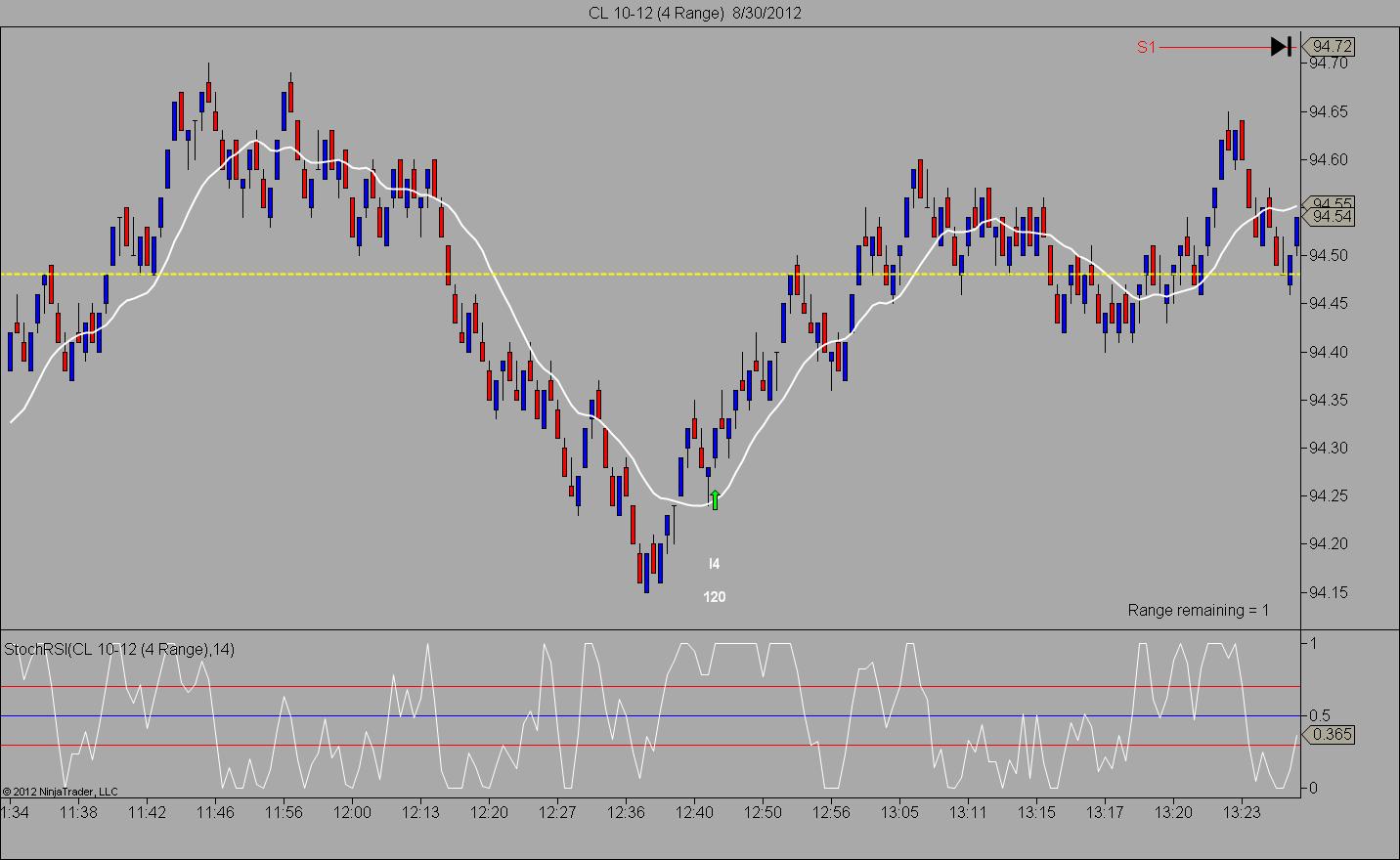1400x860 pixels.
Task: Click the 12:00 time axis label
Action: point(352,812)
